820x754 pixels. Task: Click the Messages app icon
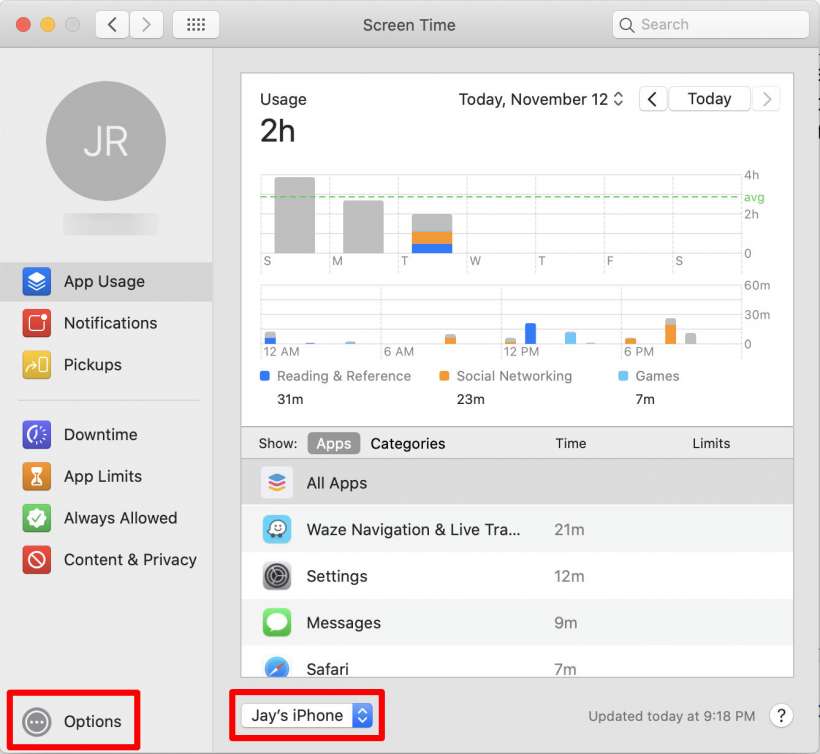pyautogui.click(x=277, y=622)
